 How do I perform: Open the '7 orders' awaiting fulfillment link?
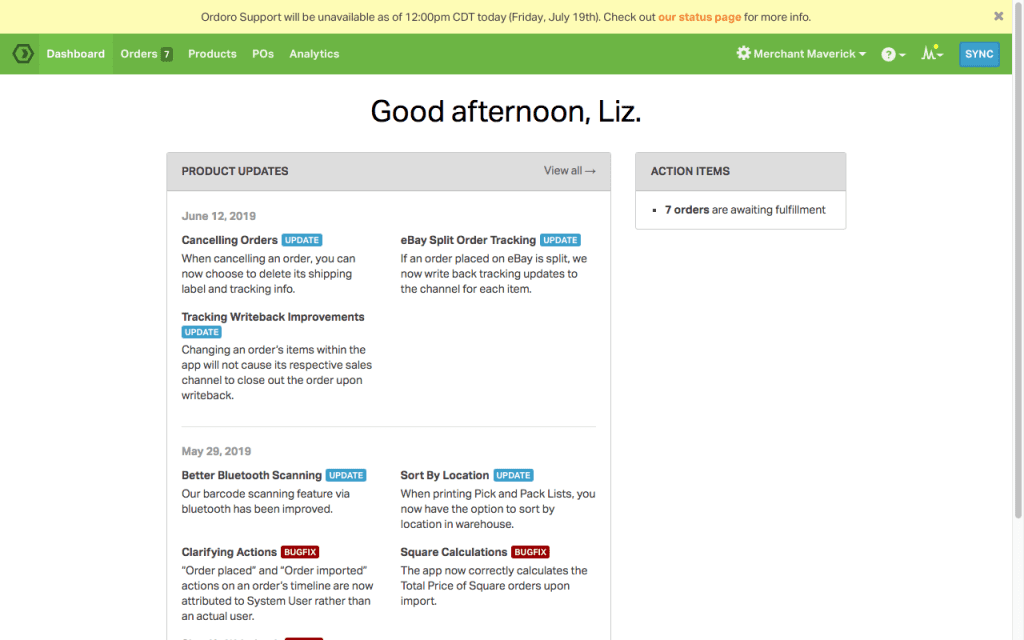[x=687, y=210]
